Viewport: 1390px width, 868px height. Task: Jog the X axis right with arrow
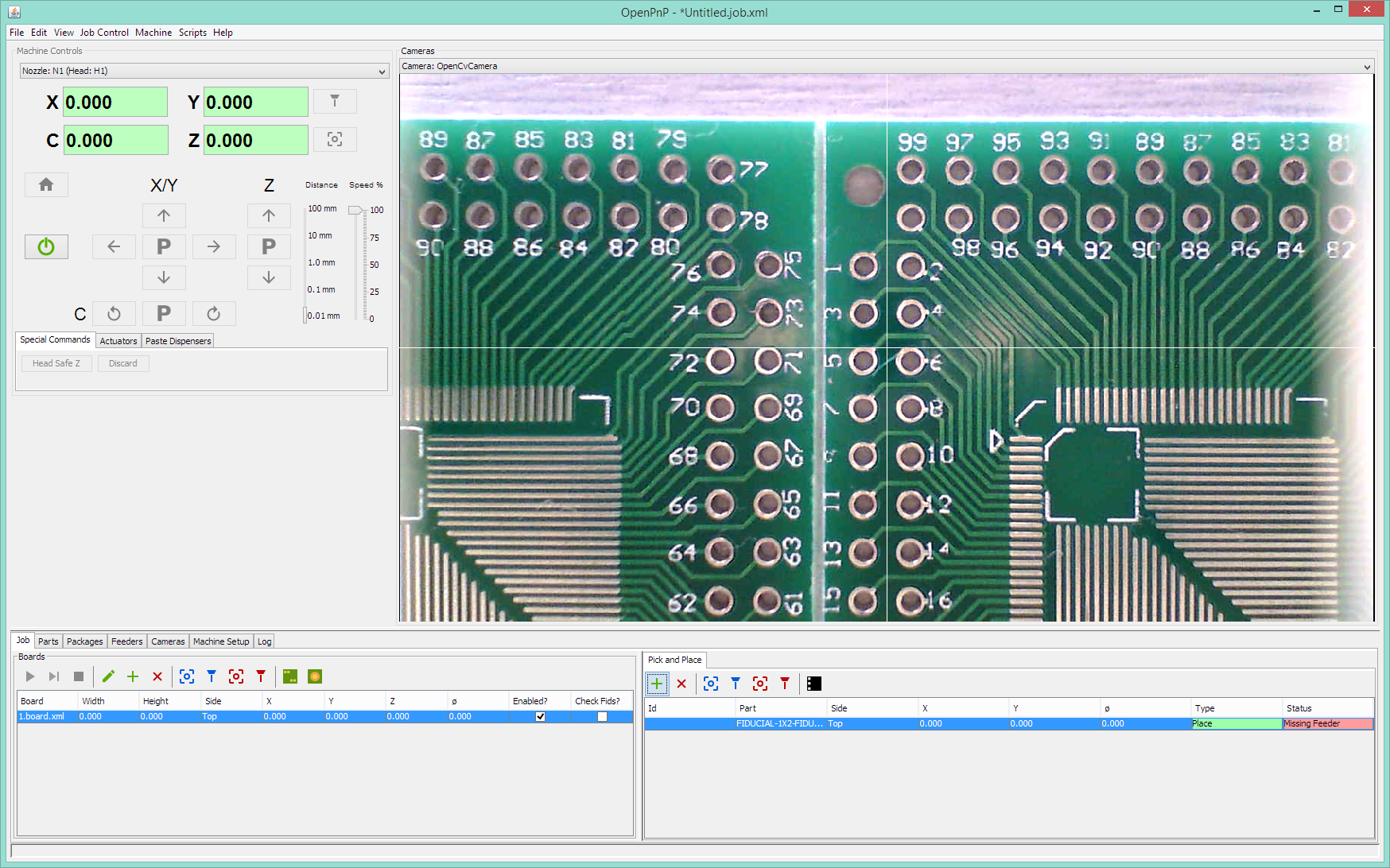pos(214,246)
